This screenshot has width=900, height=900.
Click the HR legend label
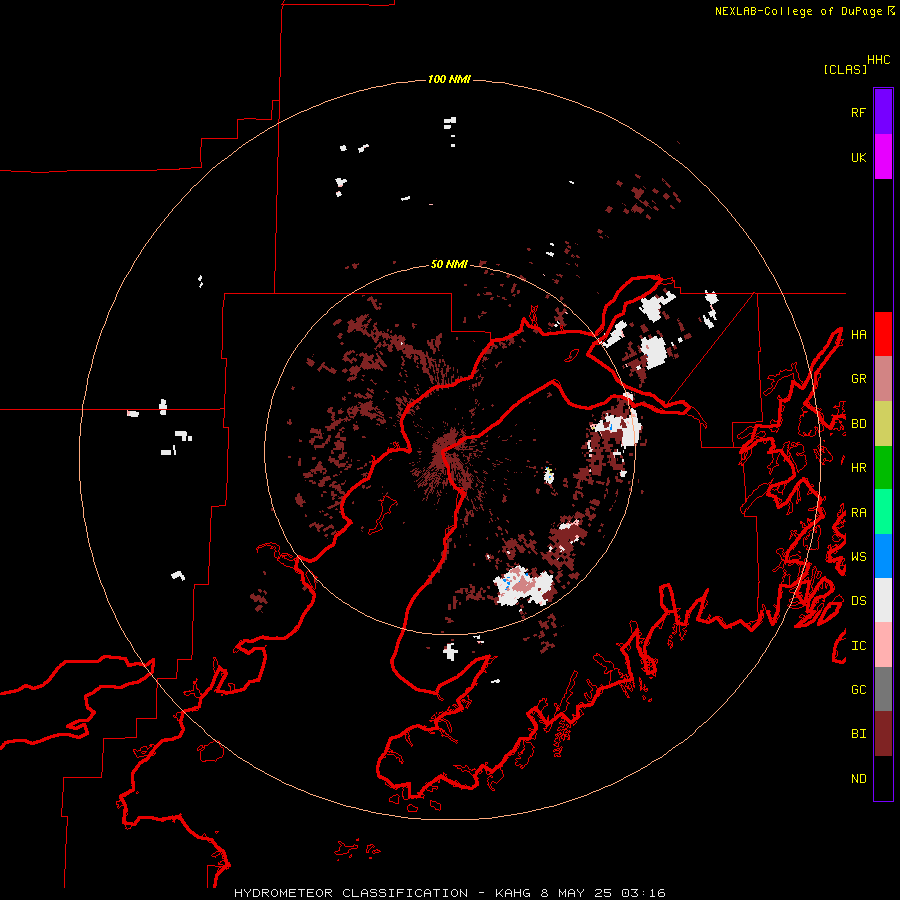[858, 468]
